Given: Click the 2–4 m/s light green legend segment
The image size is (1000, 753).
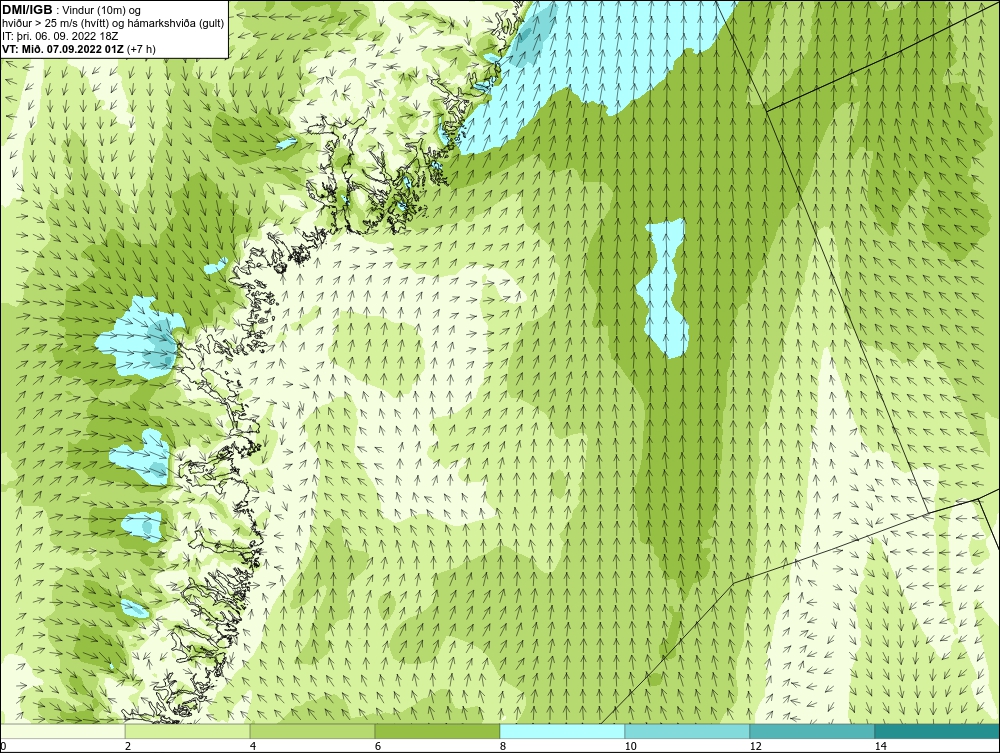Looking at the screenshot, I should click(188, 731).
